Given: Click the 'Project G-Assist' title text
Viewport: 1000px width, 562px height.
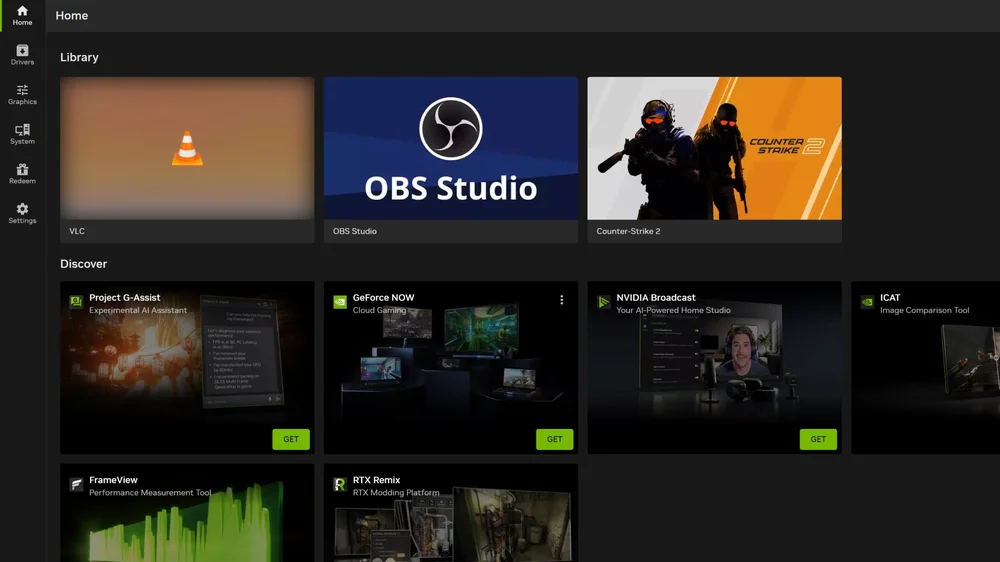Looking at the screenshot, I should 124,297.
